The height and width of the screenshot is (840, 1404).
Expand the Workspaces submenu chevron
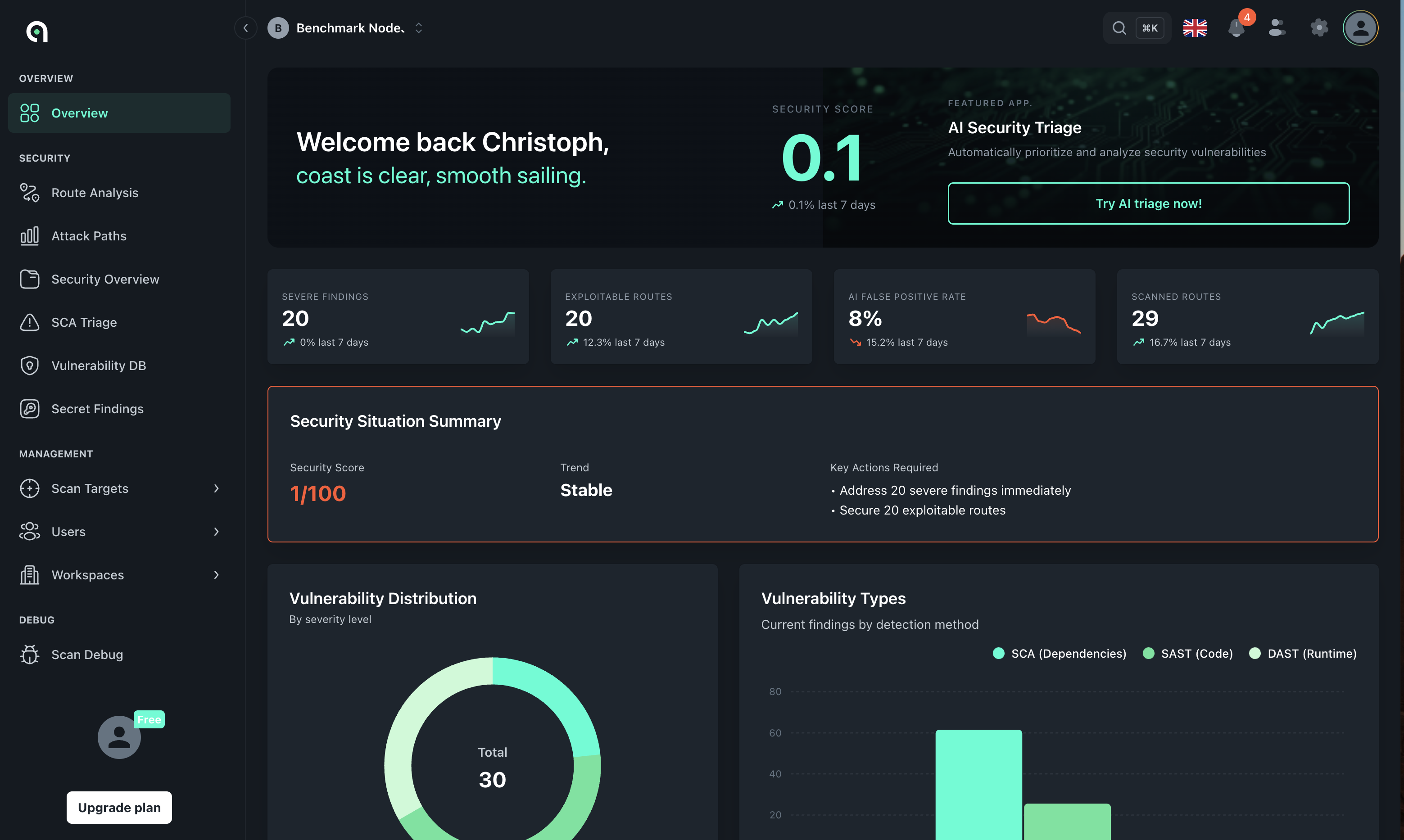click(x=216, y=575)
